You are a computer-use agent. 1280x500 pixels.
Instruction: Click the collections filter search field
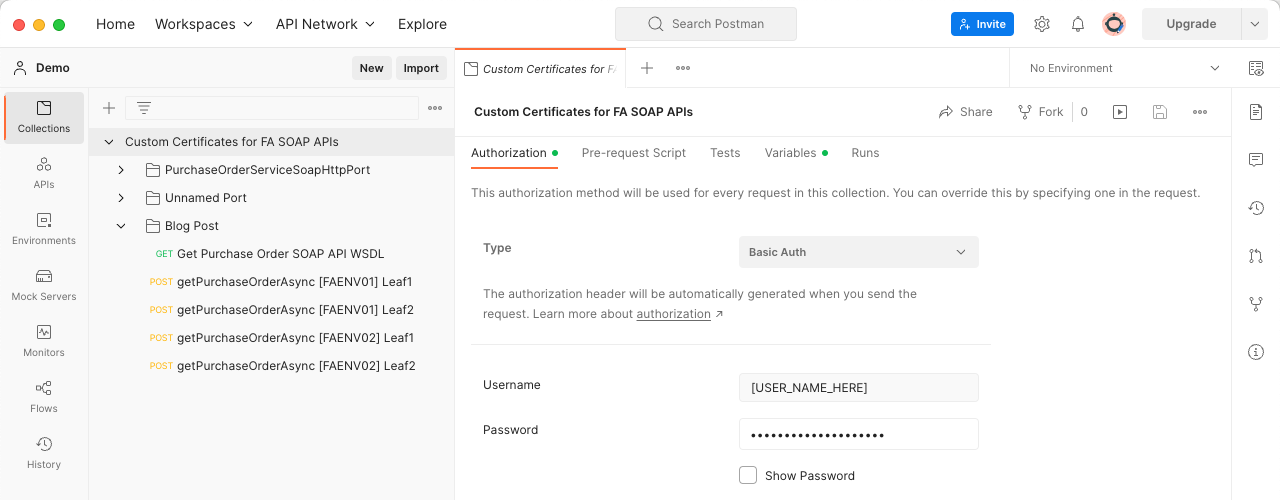[272, 108]
